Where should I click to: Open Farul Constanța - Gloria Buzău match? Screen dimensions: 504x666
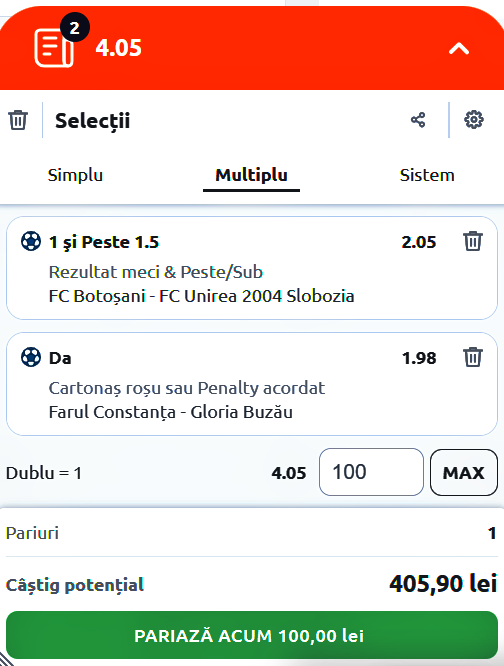171,412
